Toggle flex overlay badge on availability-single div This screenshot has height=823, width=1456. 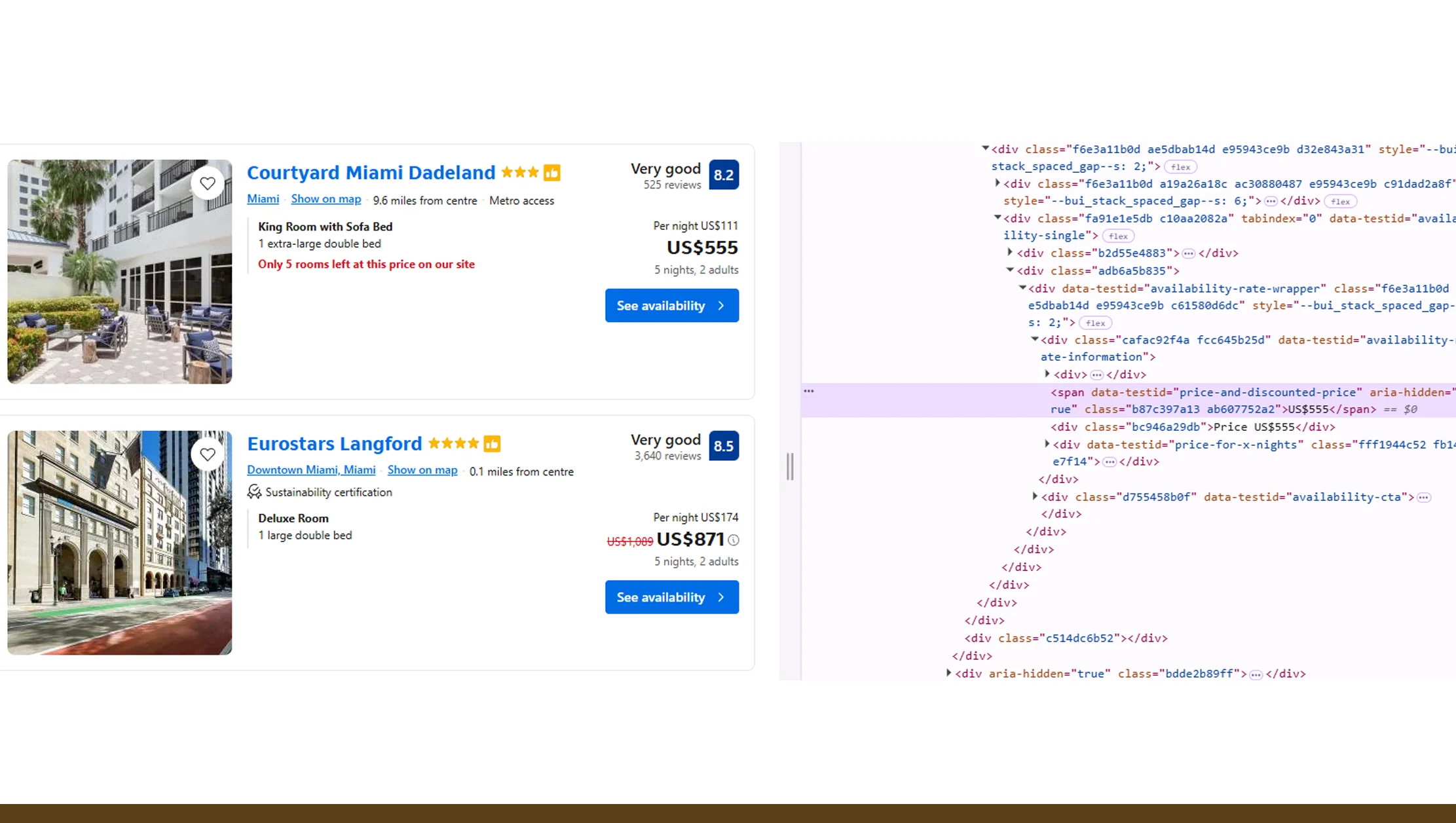coord(1118,236)
